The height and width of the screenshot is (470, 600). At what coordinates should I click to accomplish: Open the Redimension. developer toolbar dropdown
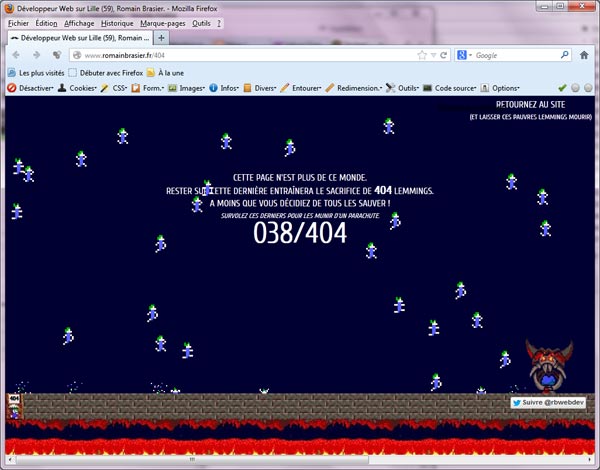[354, 88]
